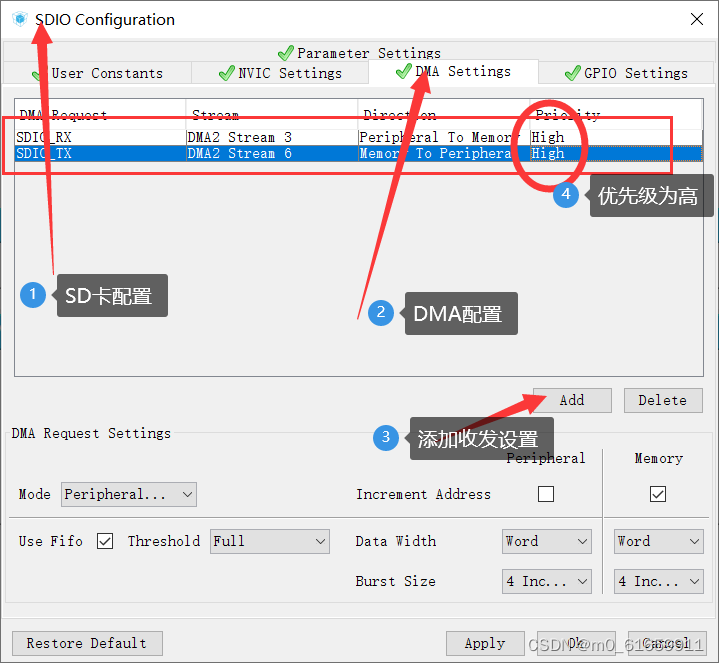Click Add to create a DMA request

(x=572, y=400)
